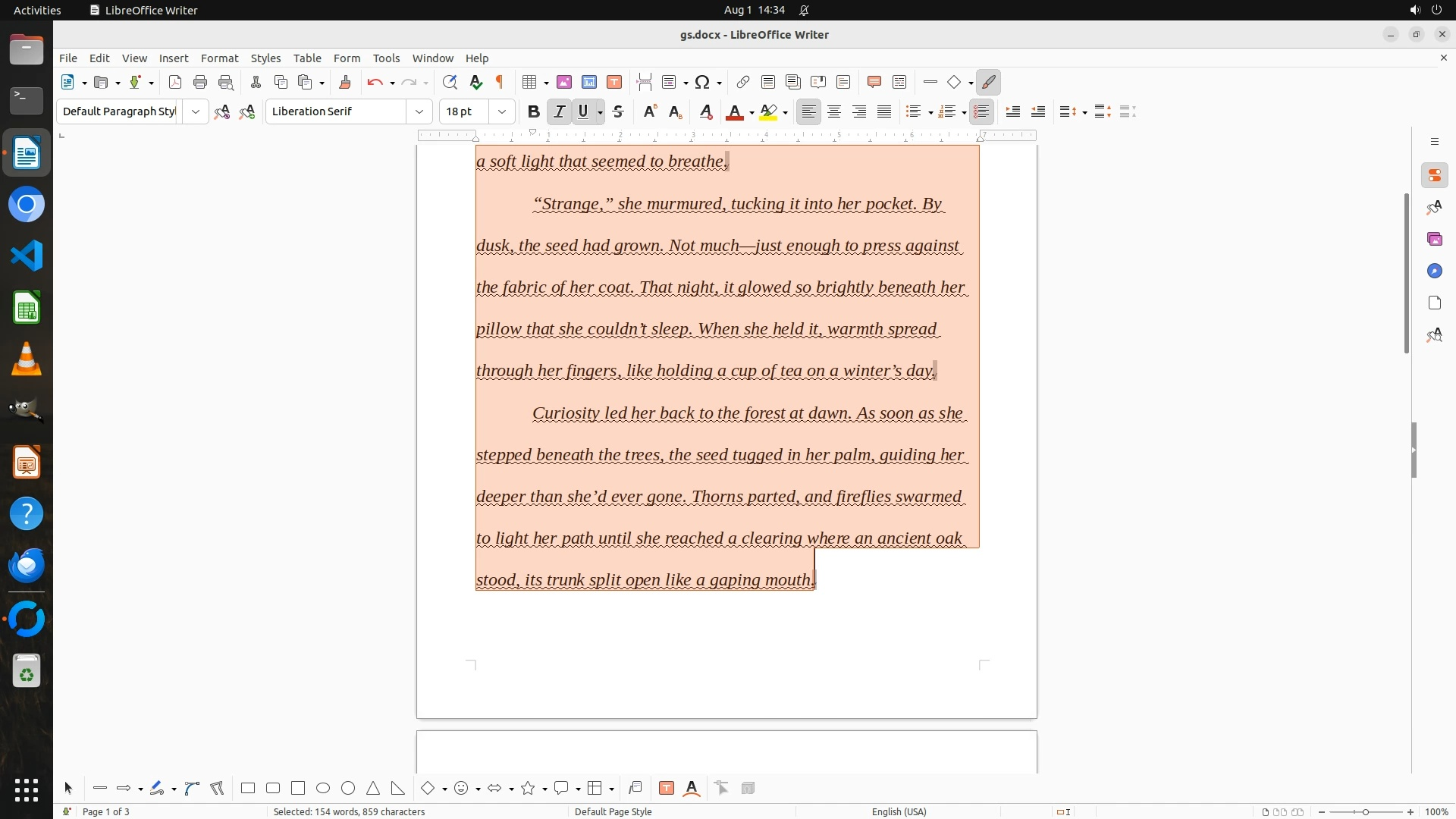Image resolution: width=1456 pixels, height=819 pixels.
Task: Click the Export as PDF icon
Action: (x=175, y=82)
